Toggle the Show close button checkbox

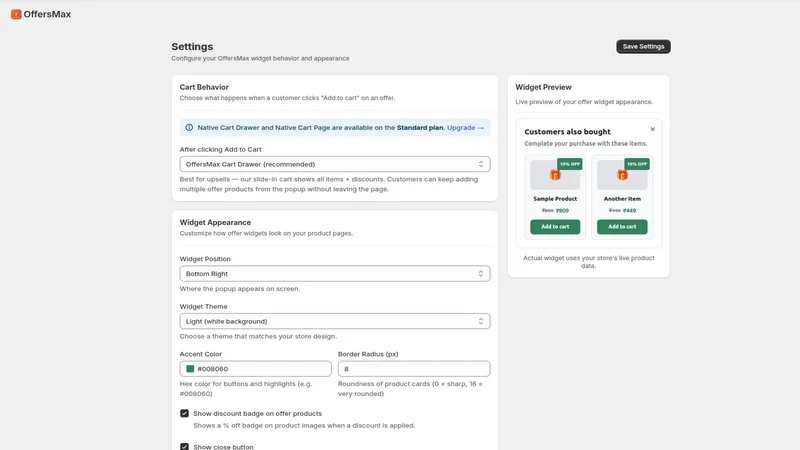point(184,446)
